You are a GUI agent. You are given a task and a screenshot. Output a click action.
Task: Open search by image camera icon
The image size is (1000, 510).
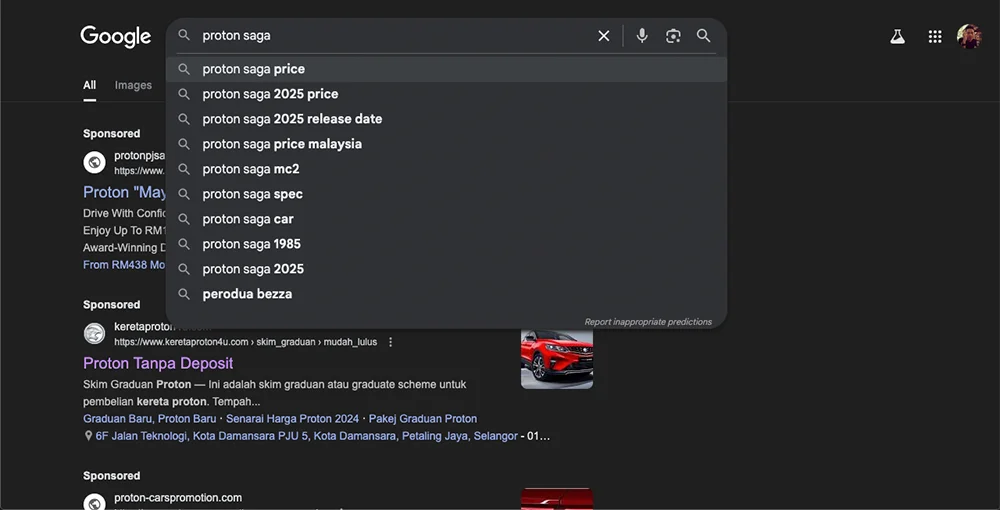click(673, 36)
